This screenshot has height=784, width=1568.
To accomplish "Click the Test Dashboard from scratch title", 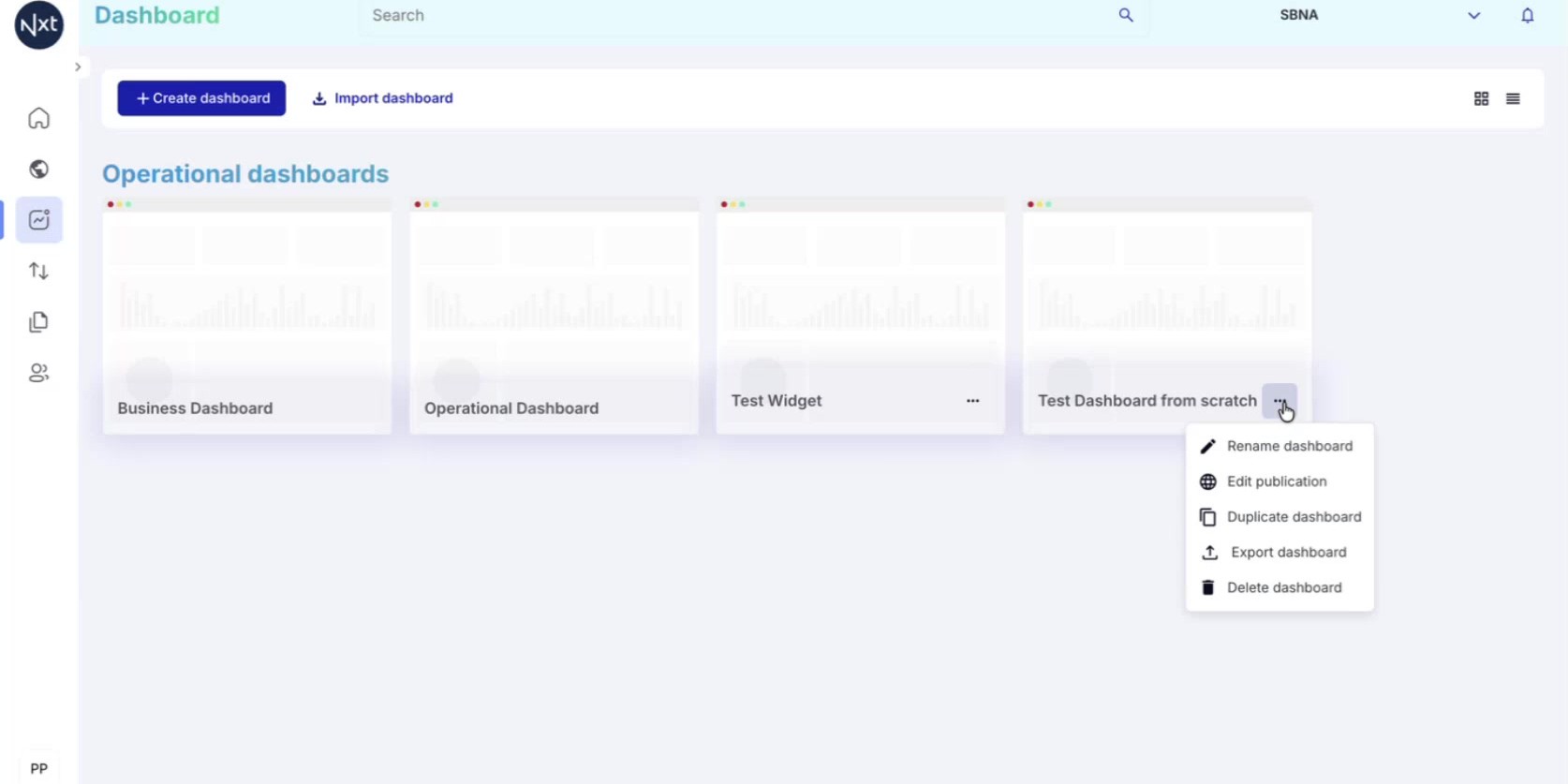I will pyautogui.click(x=1147, y=401).
